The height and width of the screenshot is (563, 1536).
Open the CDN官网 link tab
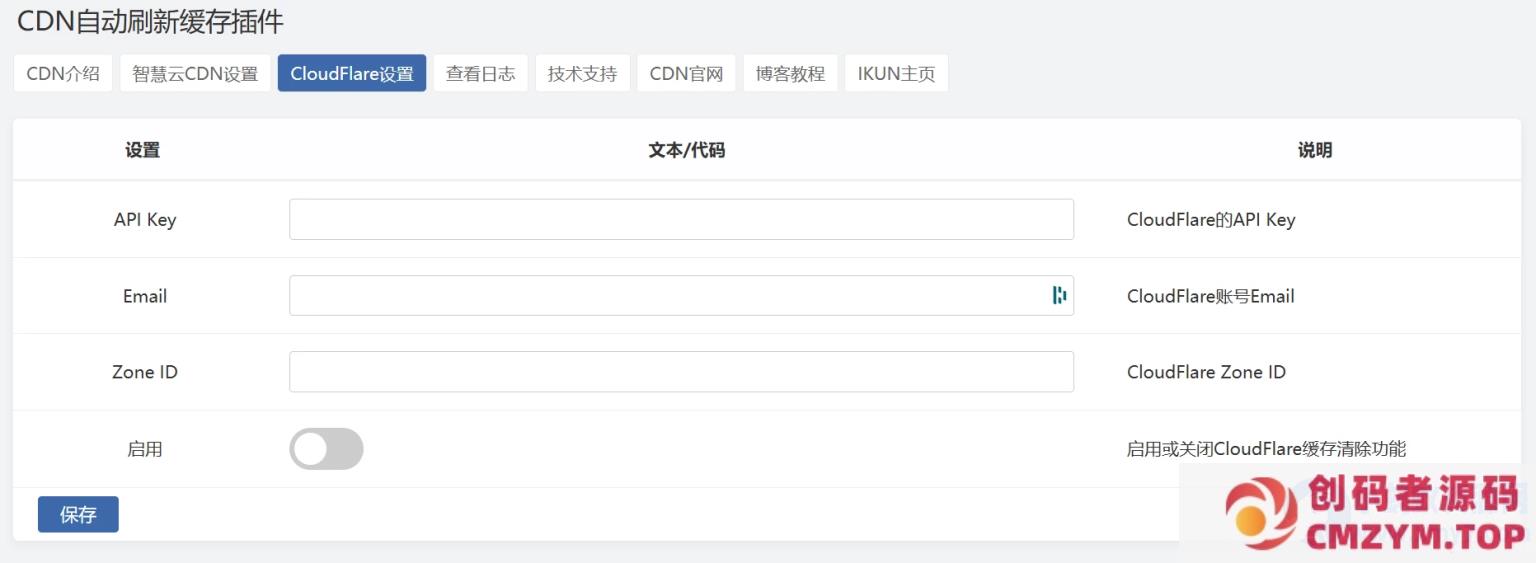click(686, 73)
